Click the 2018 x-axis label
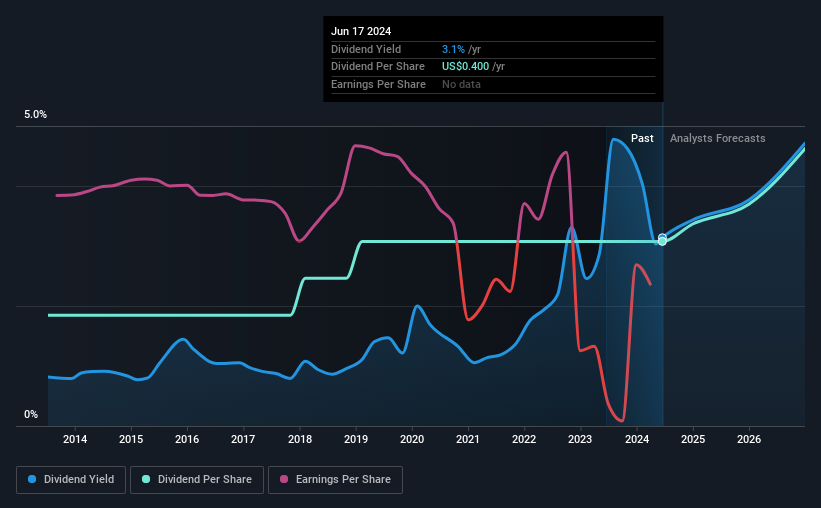 pos(300,439)
